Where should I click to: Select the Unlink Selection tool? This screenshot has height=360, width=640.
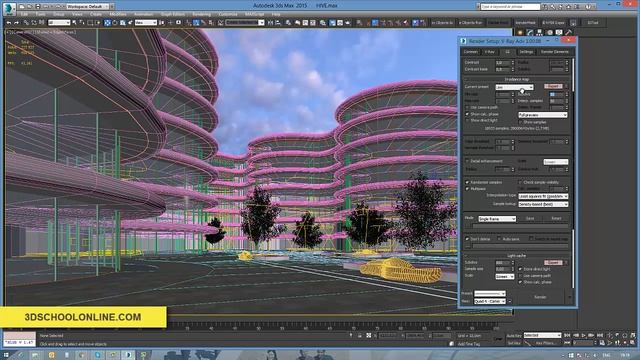click(33, 22)
